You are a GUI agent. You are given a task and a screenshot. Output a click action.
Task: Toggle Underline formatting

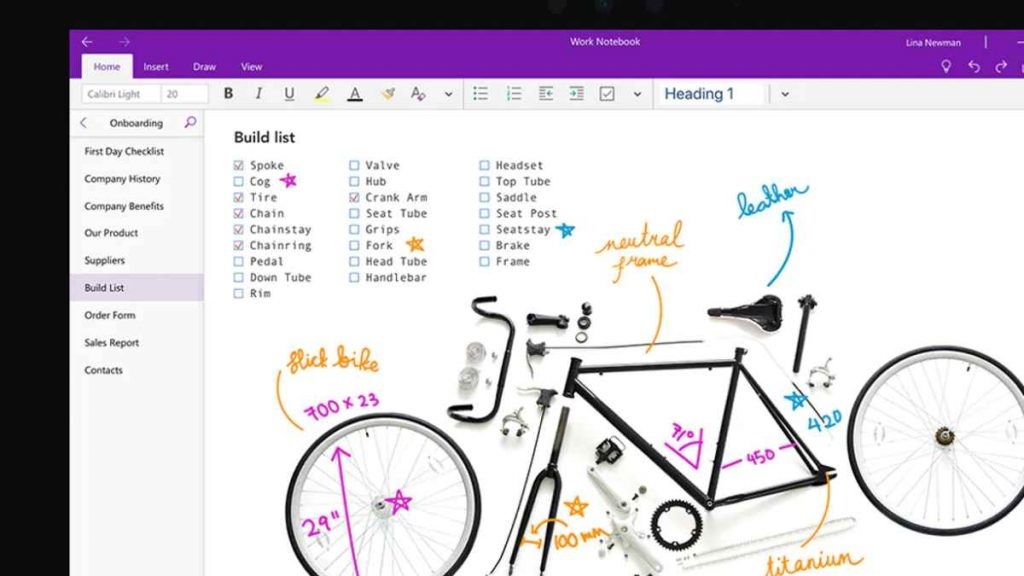pyautogui.click(x=289, y=93)
